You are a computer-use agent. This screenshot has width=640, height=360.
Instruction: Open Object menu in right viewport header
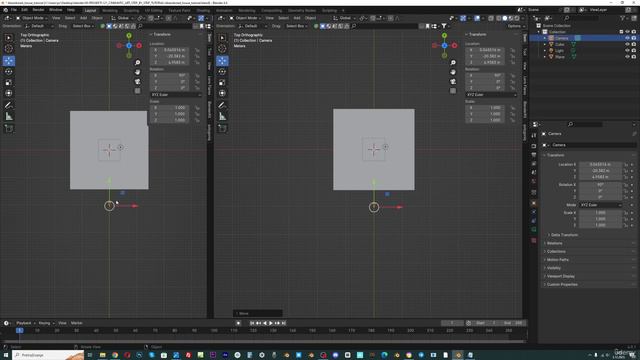coord(310,18)
